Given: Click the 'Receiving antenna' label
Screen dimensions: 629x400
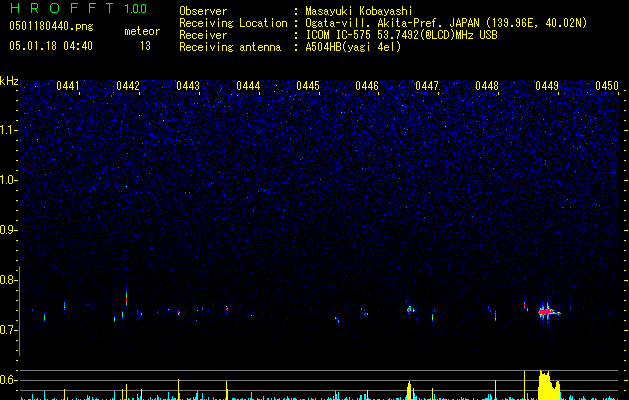Looking at the screenshot, I should (x=230, y=47).
